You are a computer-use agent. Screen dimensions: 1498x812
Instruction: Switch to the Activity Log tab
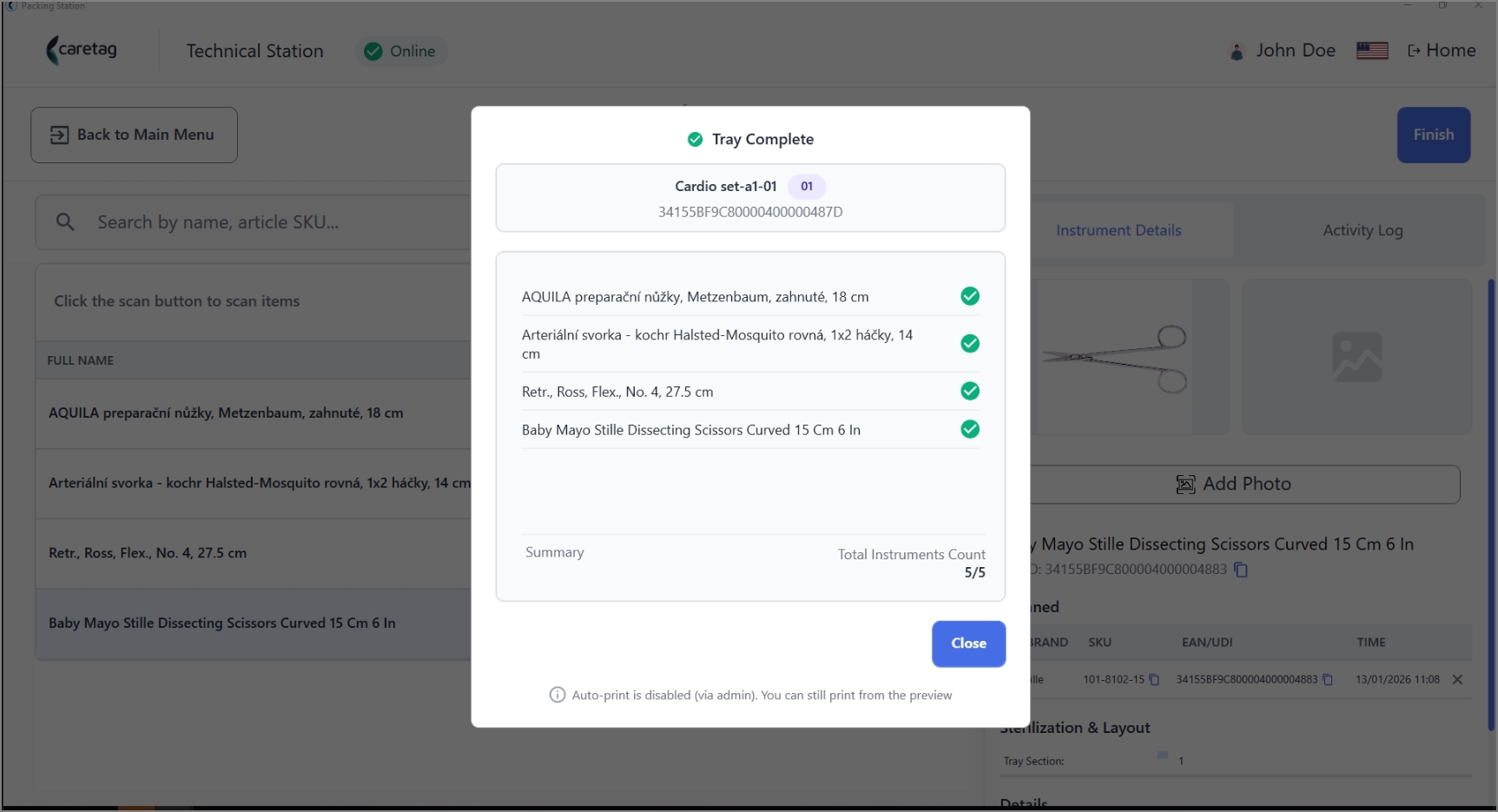coord(1363,230)
